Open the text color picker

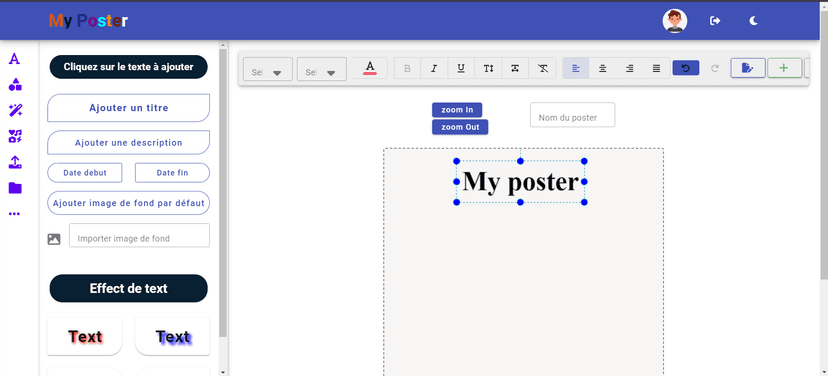pos(370,68)
